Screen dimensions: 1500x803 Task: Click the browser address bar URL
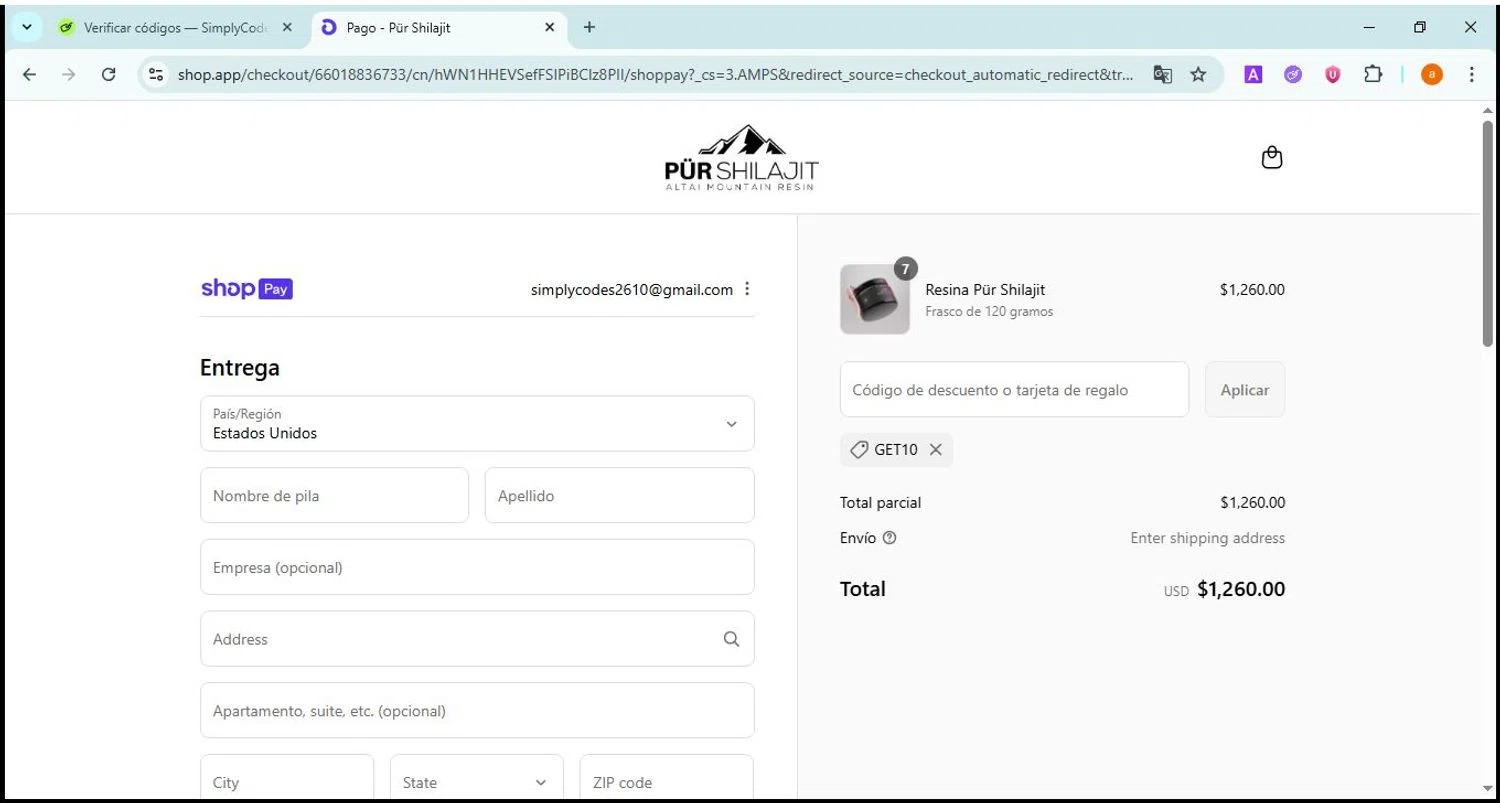[x=655, y=74]
